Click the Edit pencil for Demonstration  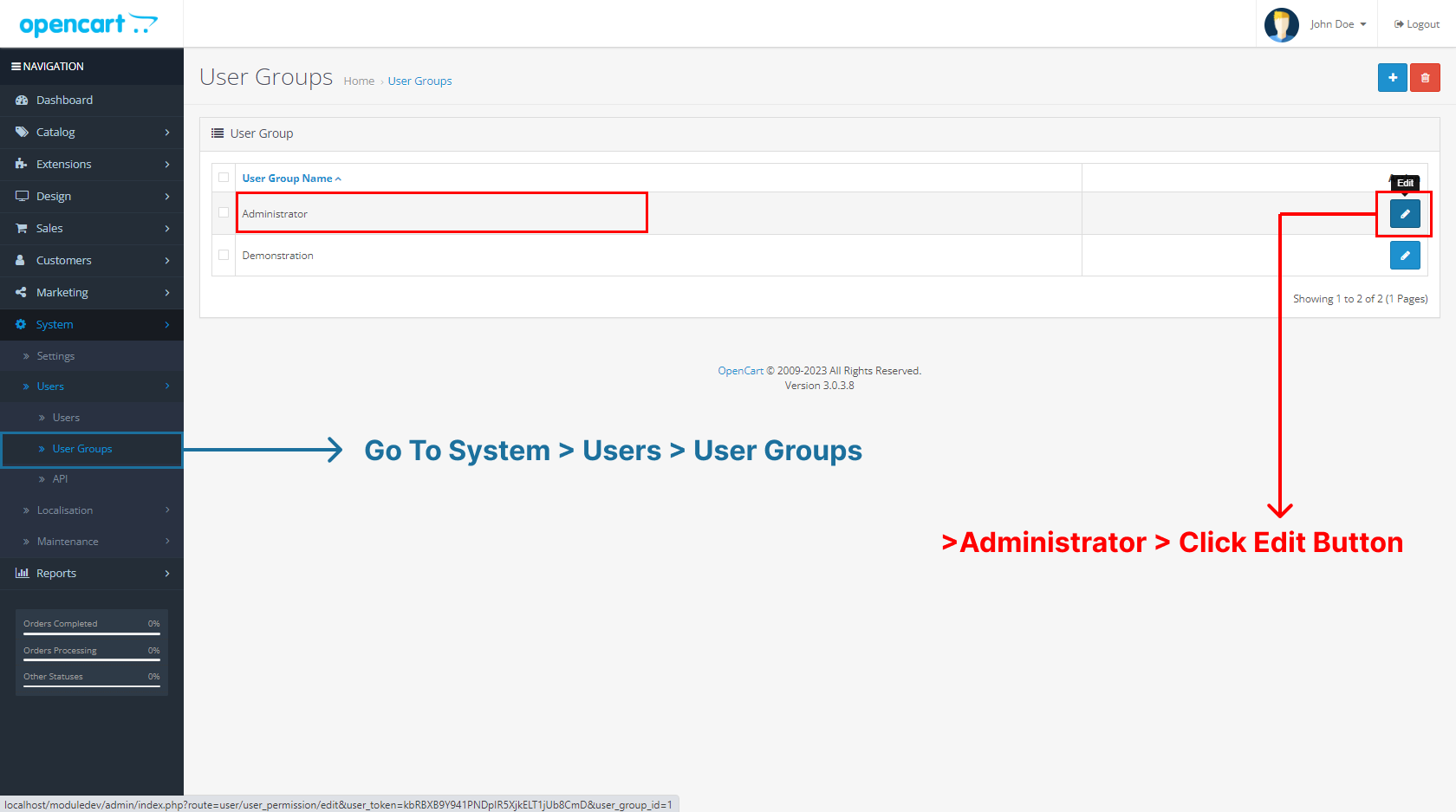point(1404,255)
